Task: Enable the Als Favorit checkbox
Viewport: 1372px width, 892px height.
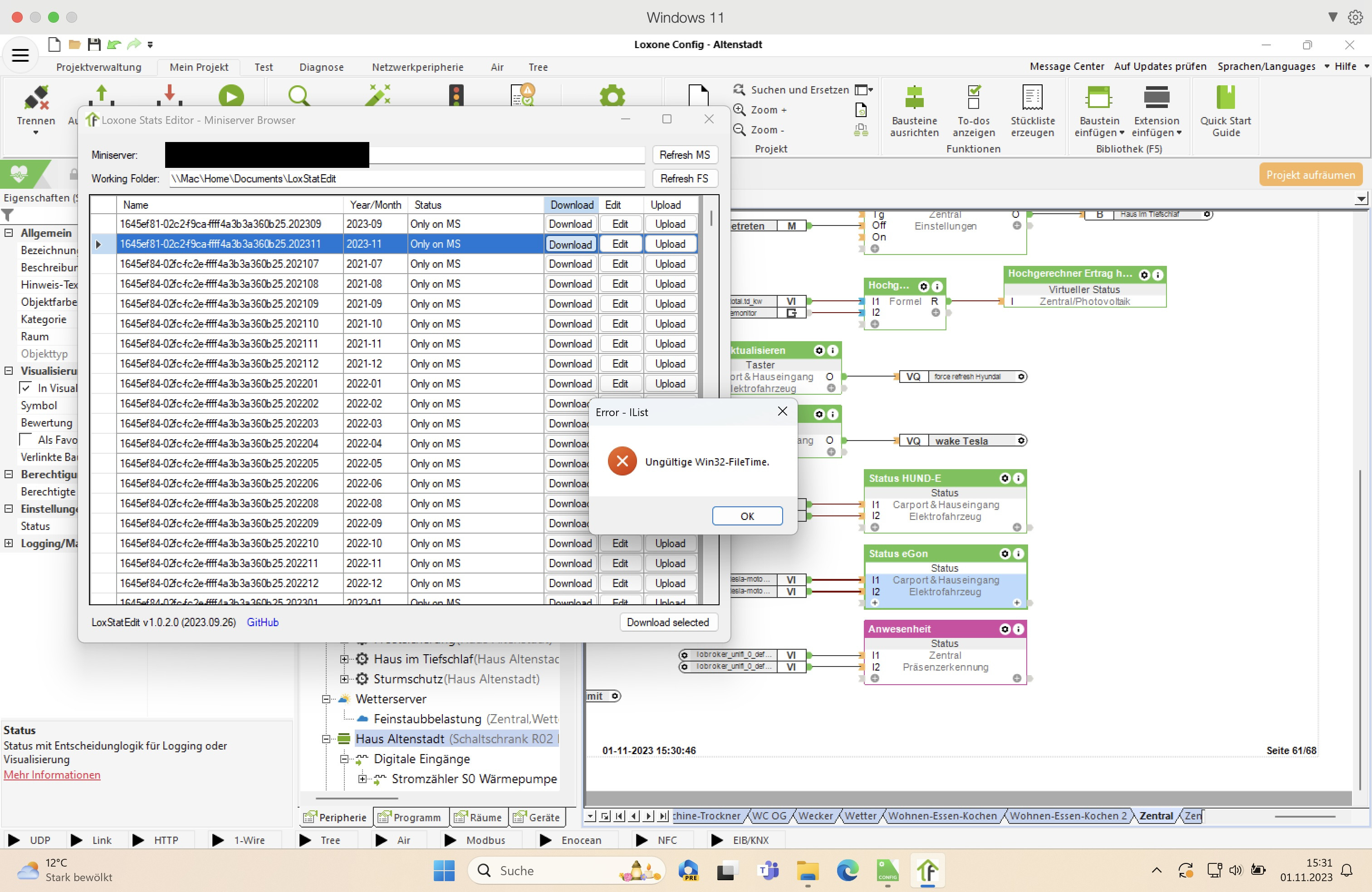Action: tap(26, 440)
